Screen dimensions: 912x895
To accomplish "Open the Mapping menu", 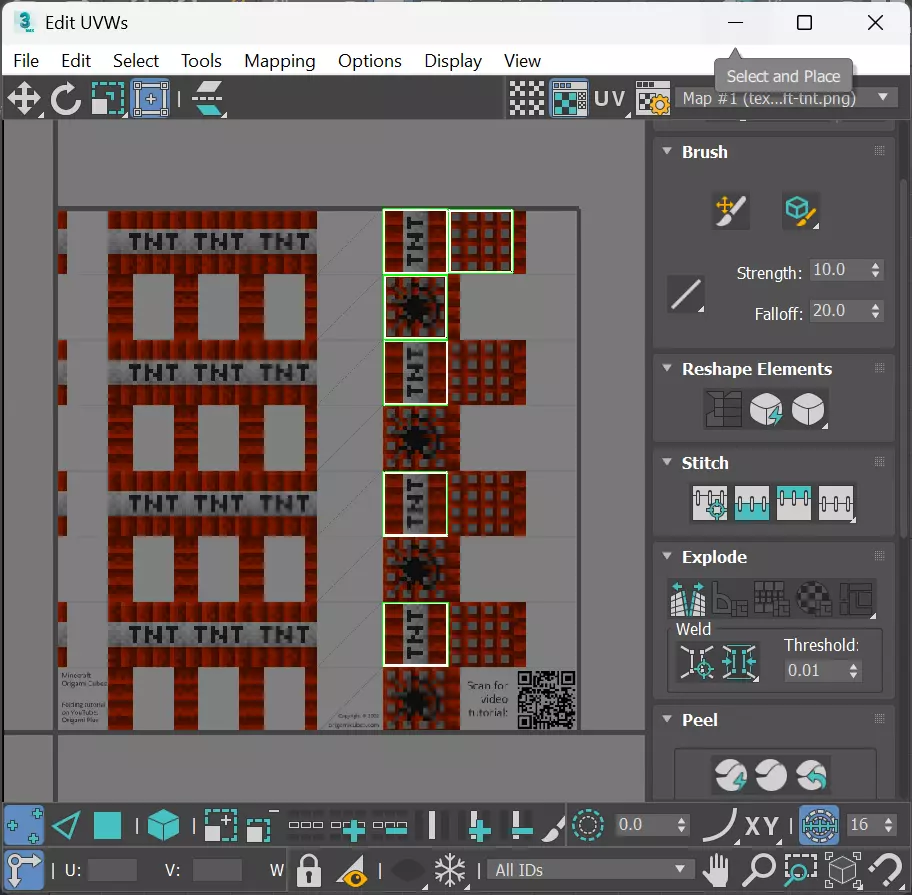I will (x=280, y=60).
